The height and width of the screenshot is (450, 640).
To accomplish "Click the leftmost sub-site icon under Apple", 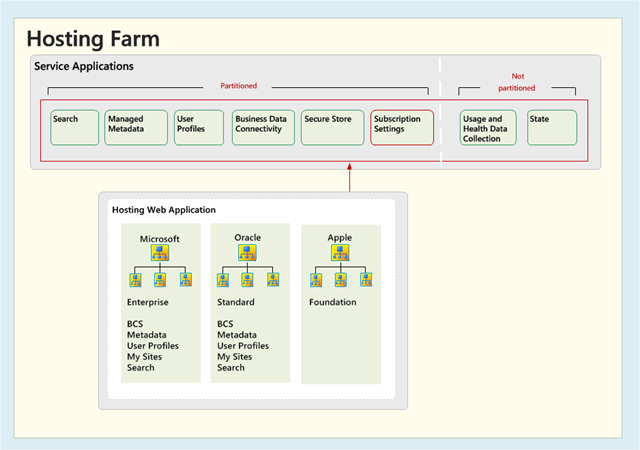I will [316, 280].
